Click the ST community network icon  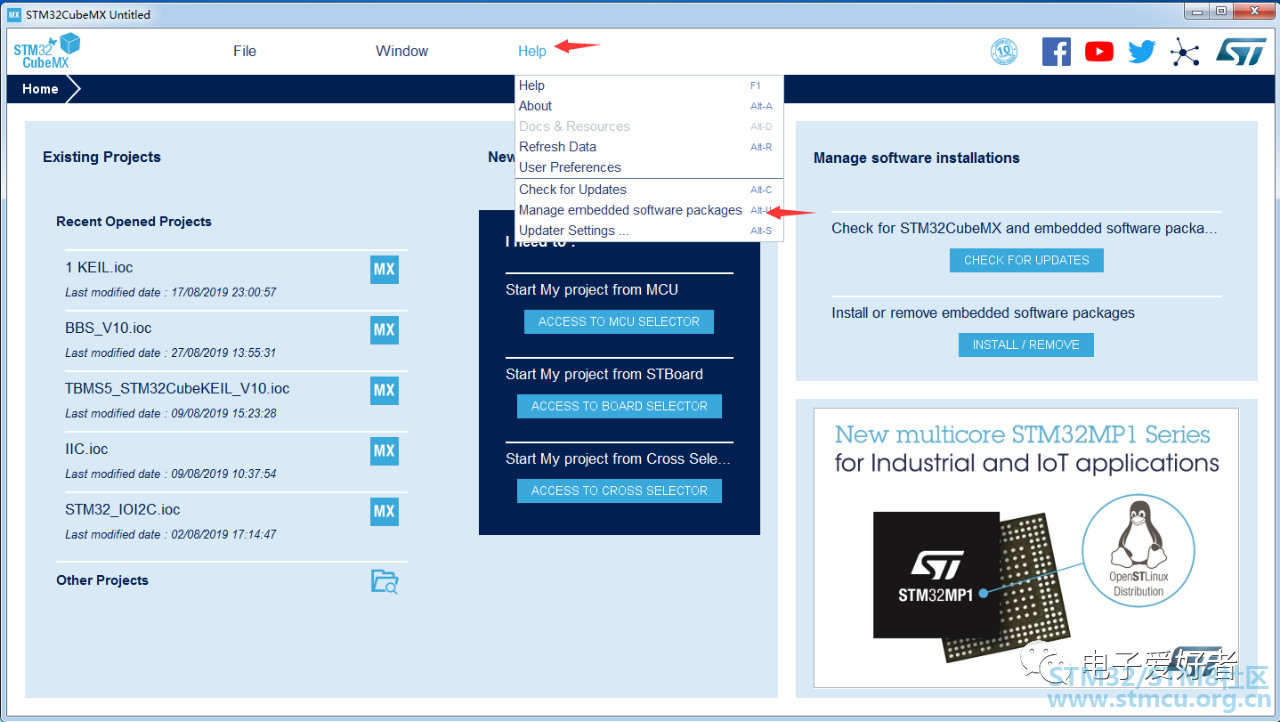coord(1185,51)
